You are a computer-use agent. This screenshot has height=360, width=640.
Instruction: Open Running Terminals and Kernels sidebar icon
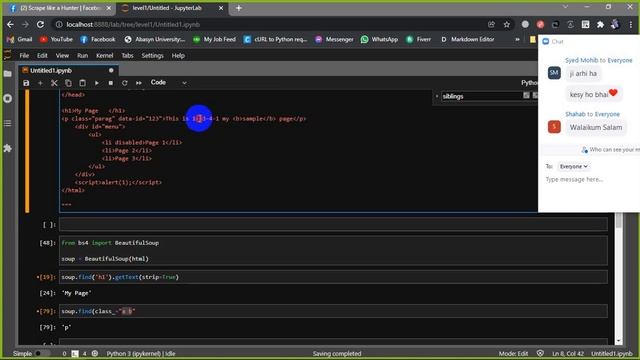tap(8, 98)
